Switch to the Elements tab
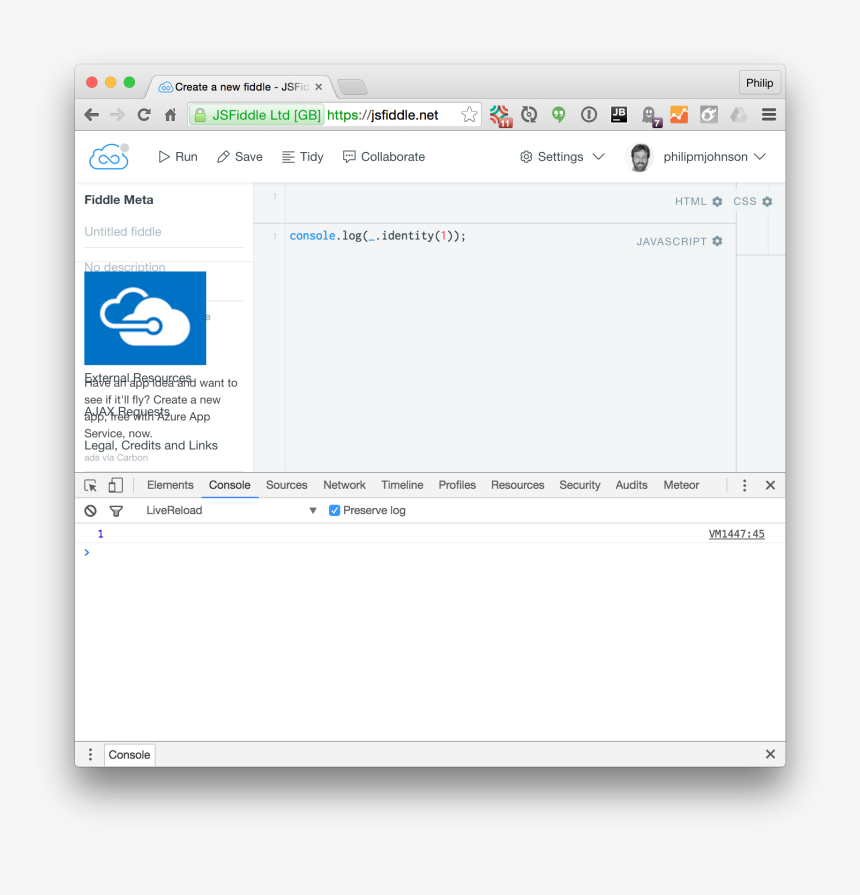 pyautogui.click(x=170, y=485)
